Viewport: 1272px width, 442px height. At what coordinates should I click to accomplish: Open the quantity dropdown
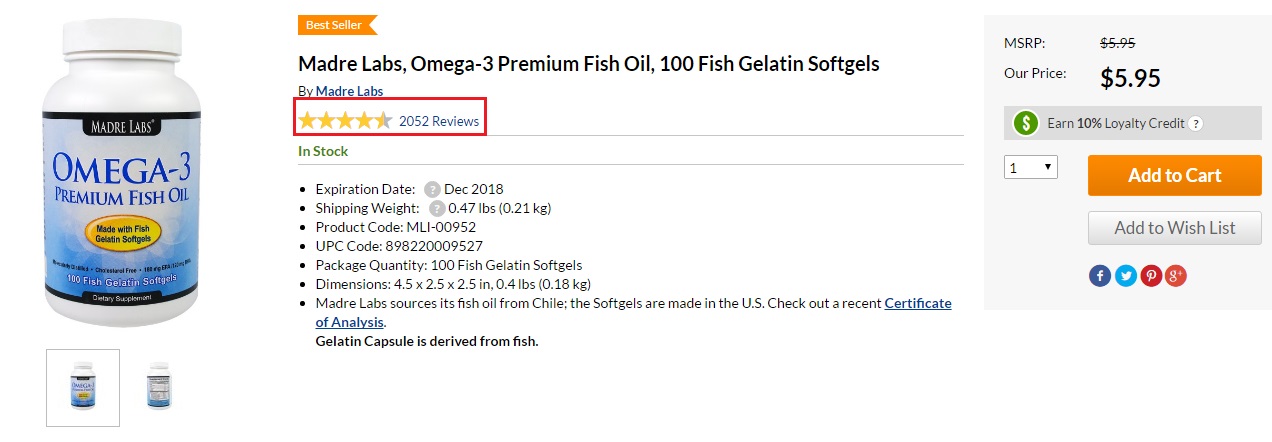(1030, 168)
